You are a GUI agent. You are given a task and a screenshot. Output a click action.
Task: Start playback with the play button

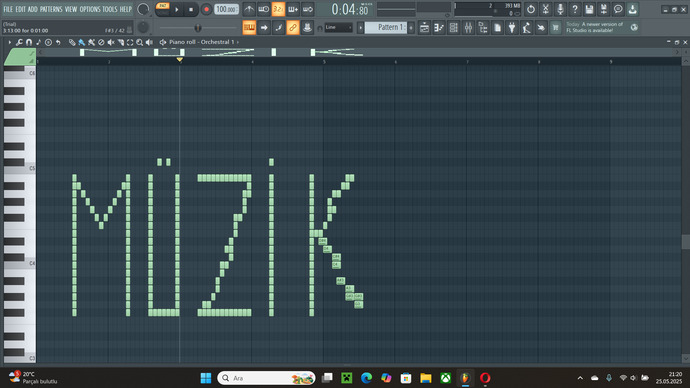pyautogui.click(x=177, y=9)
